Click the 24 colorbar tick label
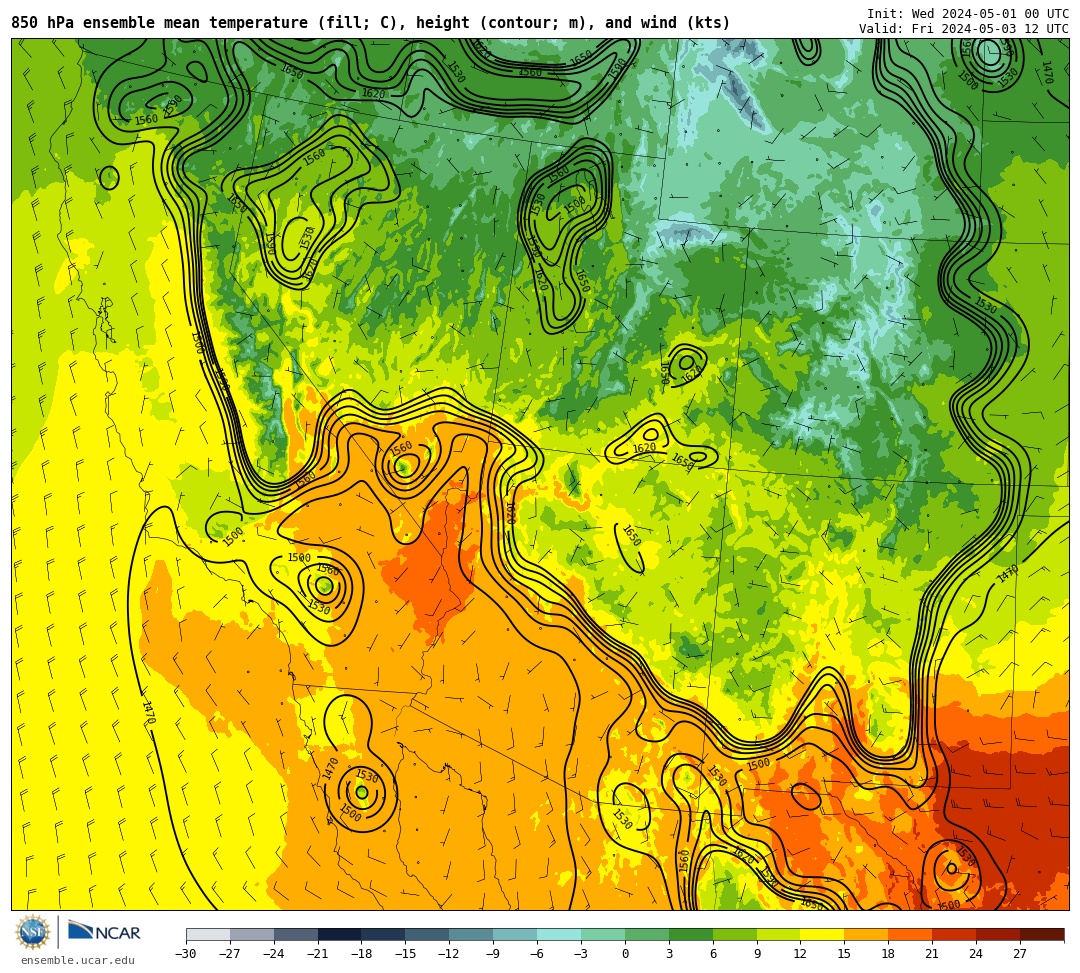 [976, 954]
